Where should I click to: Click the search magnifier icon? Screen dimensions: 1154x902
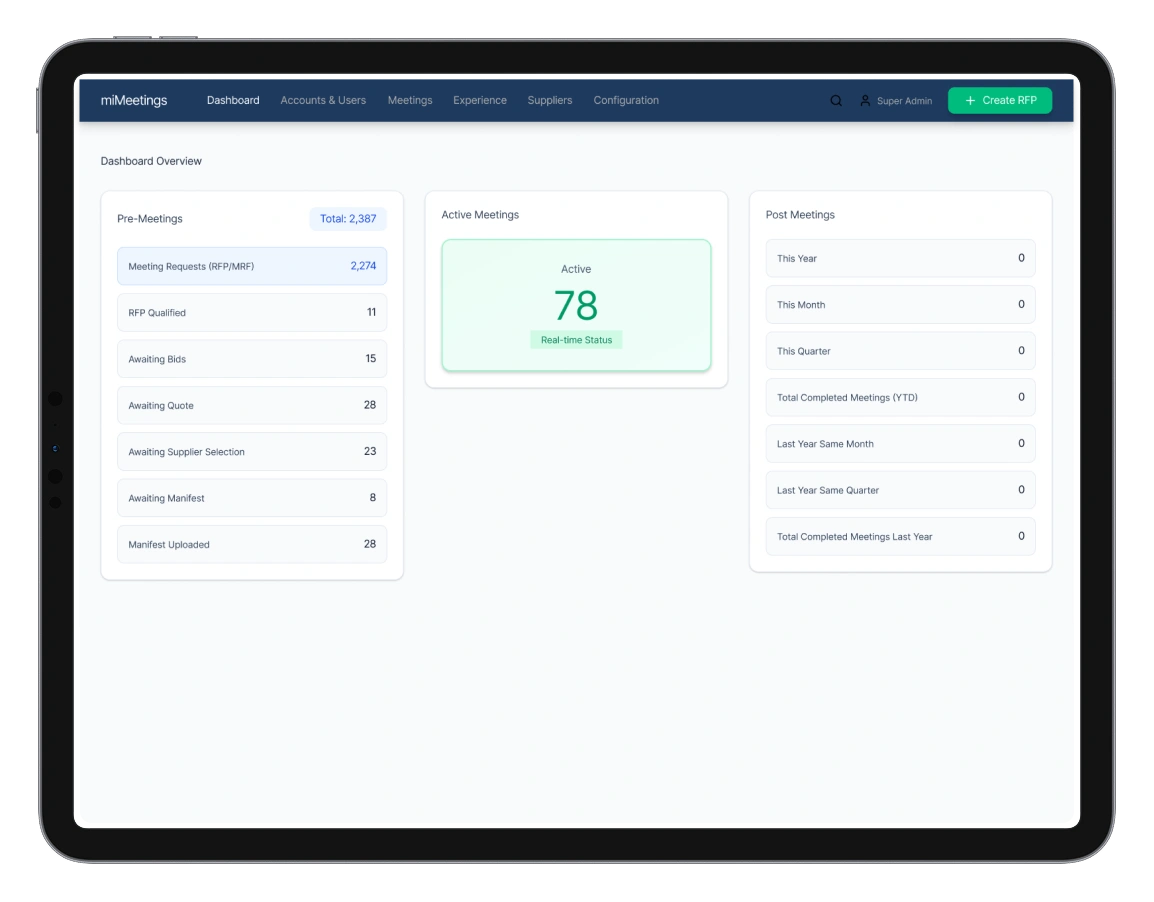(836, 101)
